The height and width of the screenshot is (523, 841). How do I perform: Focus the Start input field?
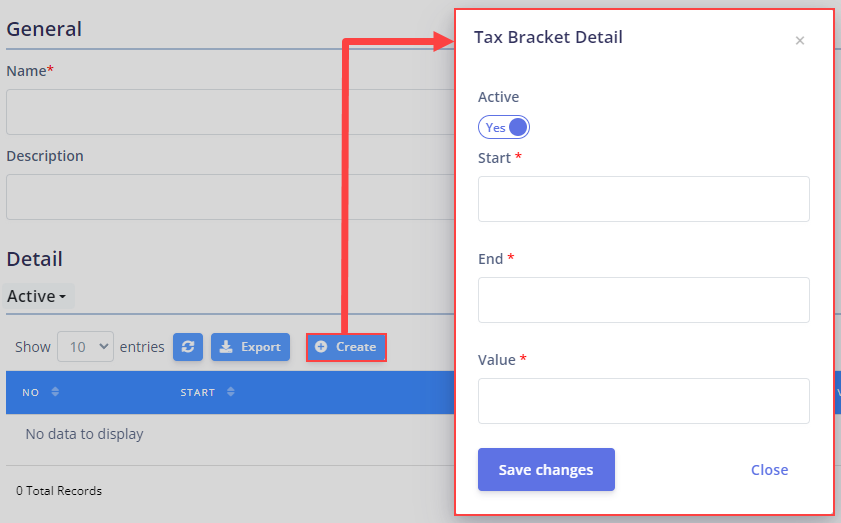(644, 199)
